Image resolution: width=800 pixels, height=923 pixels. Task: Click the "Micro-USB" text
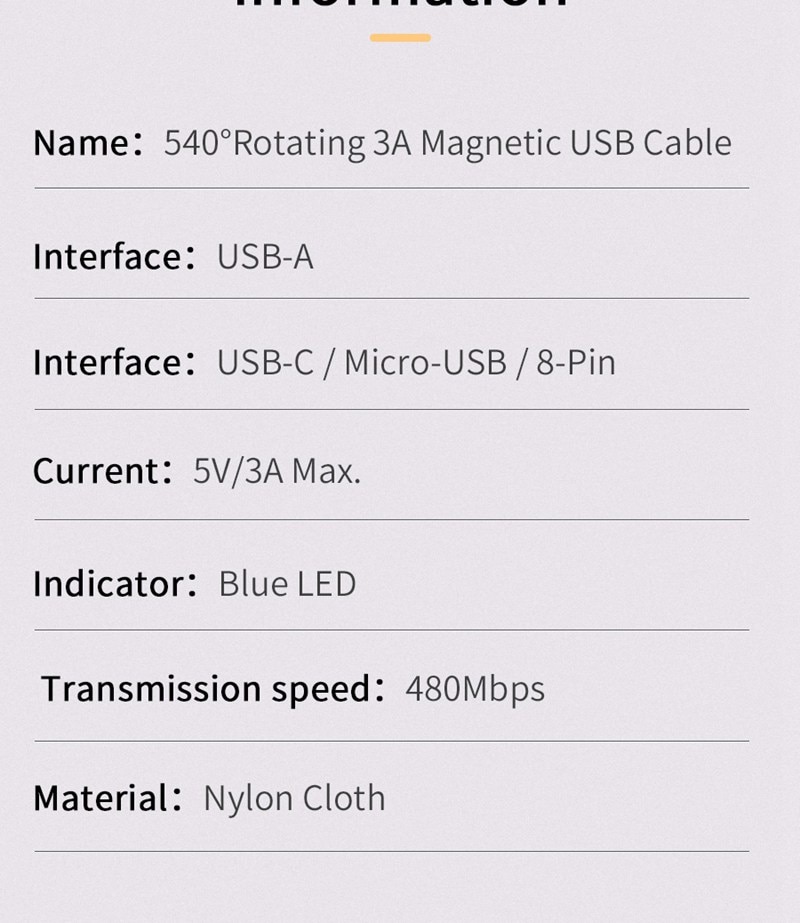click(425, 362)
